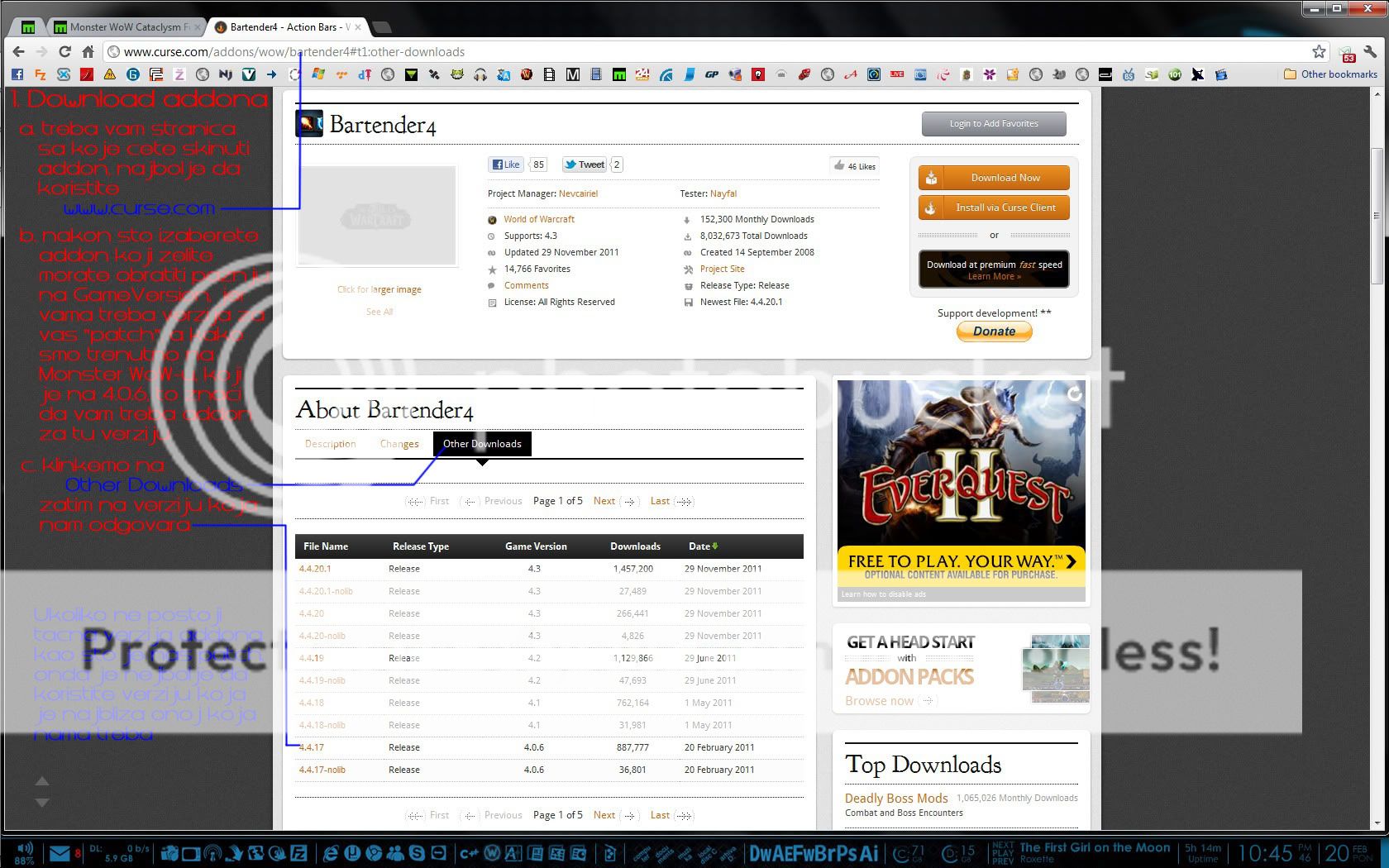Go back with the browser back arrow
1389x868 pixels.
click(x=19, y=51)
